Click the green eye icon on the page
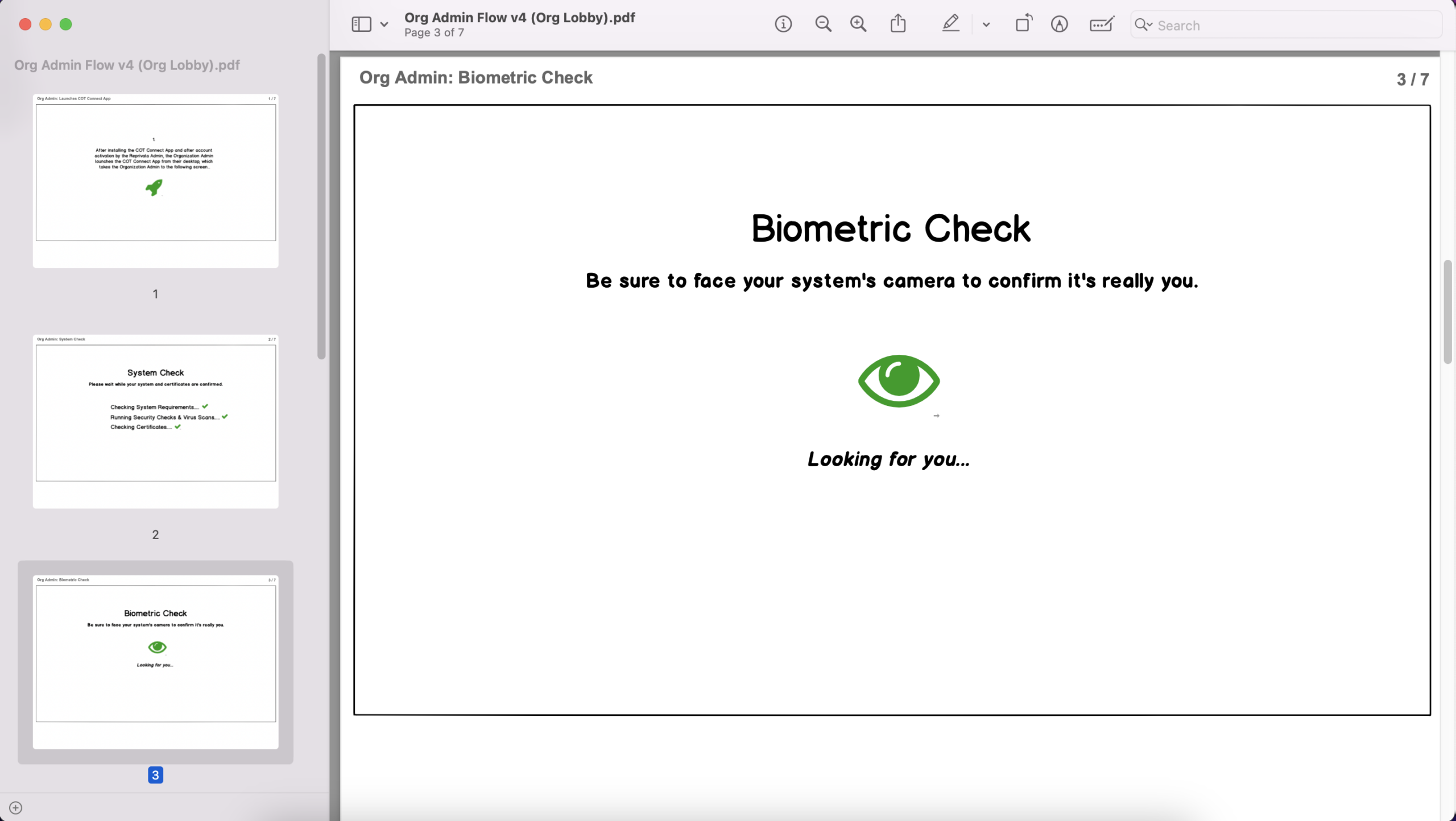The height and width of the screenshot is (821, 1456). [x=899, y=380]
